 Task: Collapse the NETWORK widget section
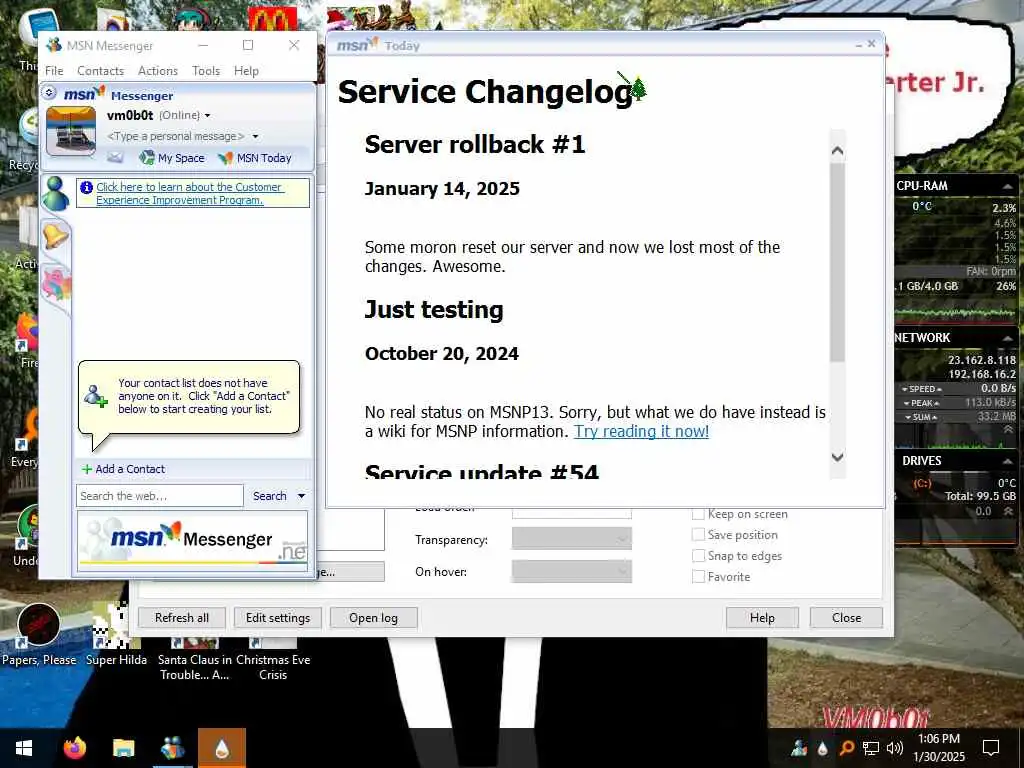[x=1007, y=338]
